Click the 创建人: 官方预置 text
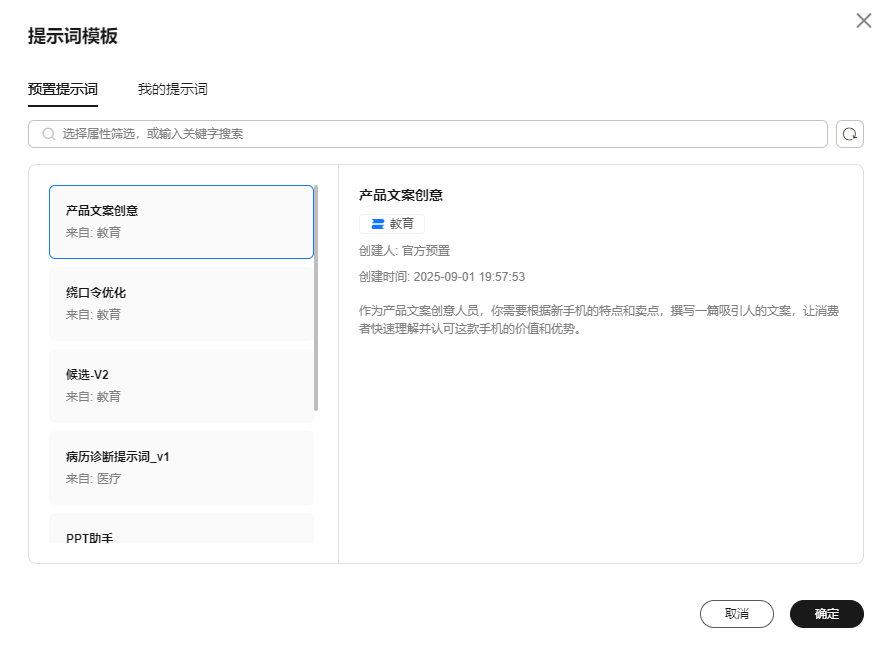 point(404,250)
